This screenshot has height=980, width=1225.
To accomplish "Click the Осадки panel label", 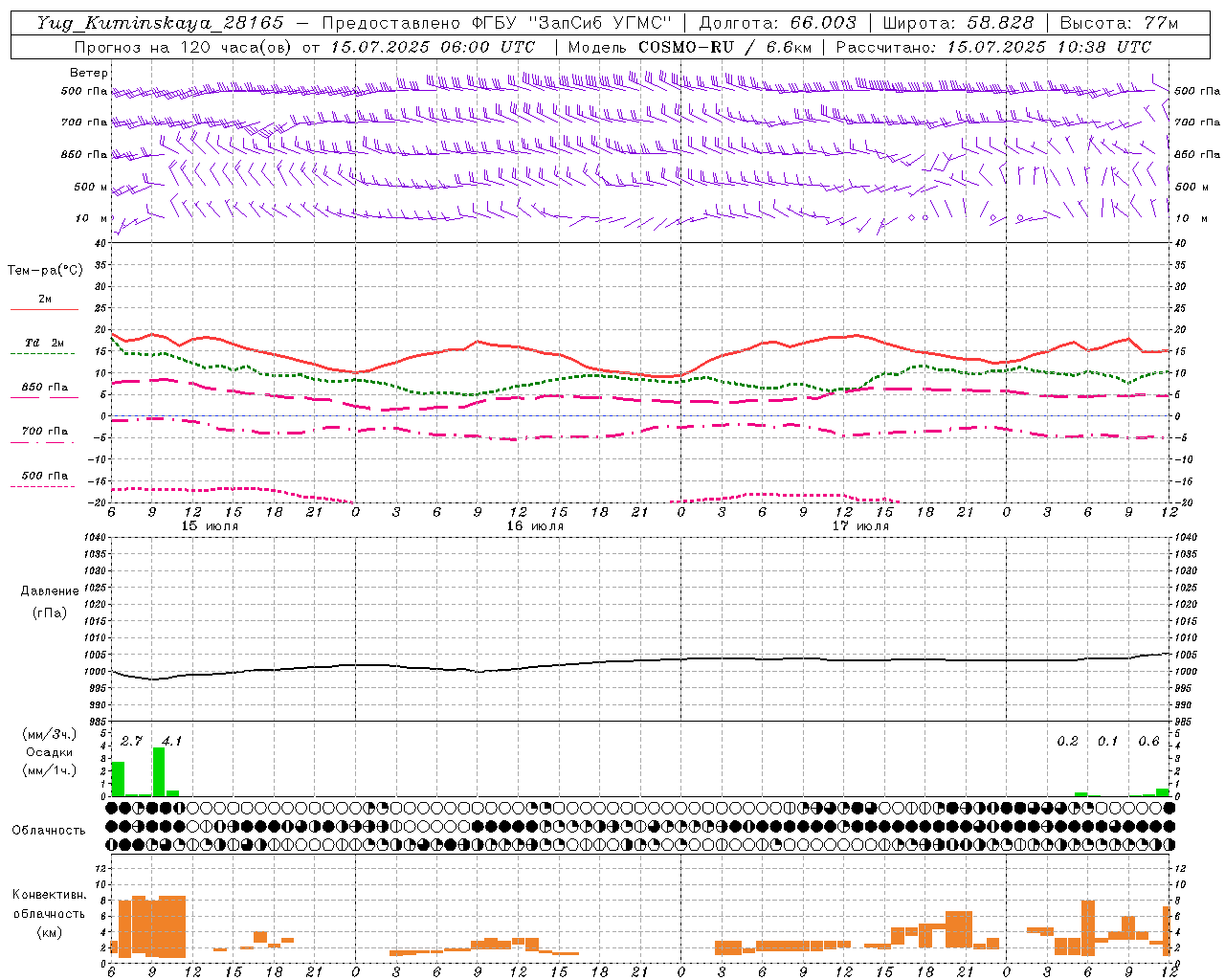I will click(x=49, y=752).
